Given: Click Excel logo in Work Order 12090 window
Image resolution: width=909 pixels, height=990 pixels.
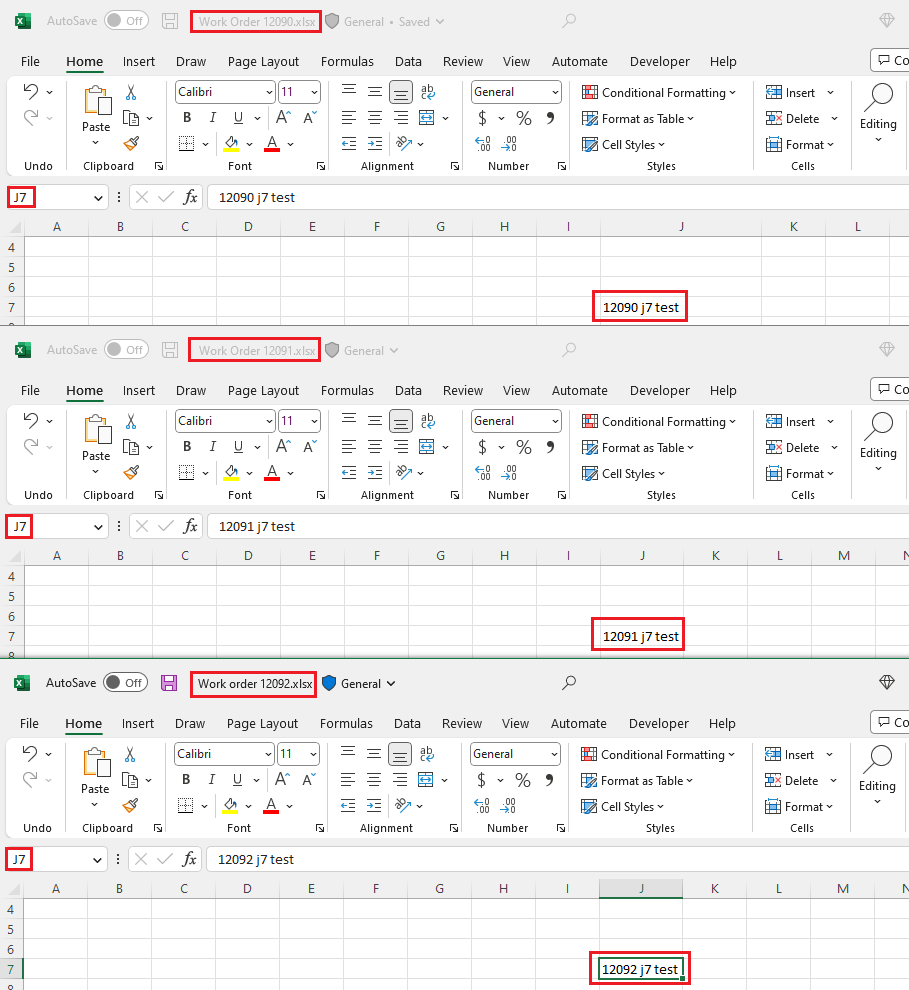Looking at the screenshot, I should (x=23, y=21).
